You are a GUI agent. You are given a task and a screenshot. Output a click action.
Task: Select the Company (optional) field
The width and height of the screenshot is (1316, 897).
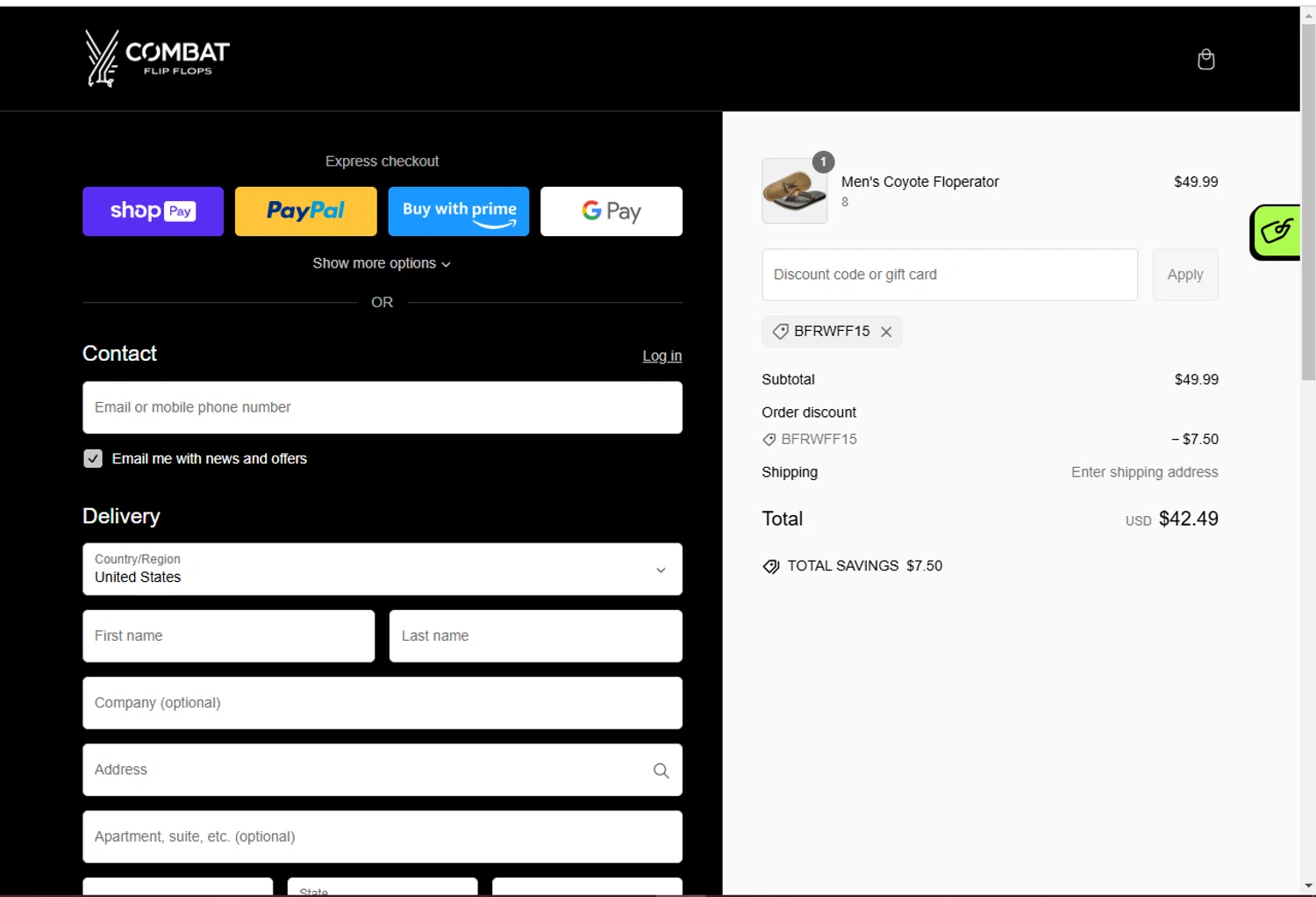pos(383,703)
